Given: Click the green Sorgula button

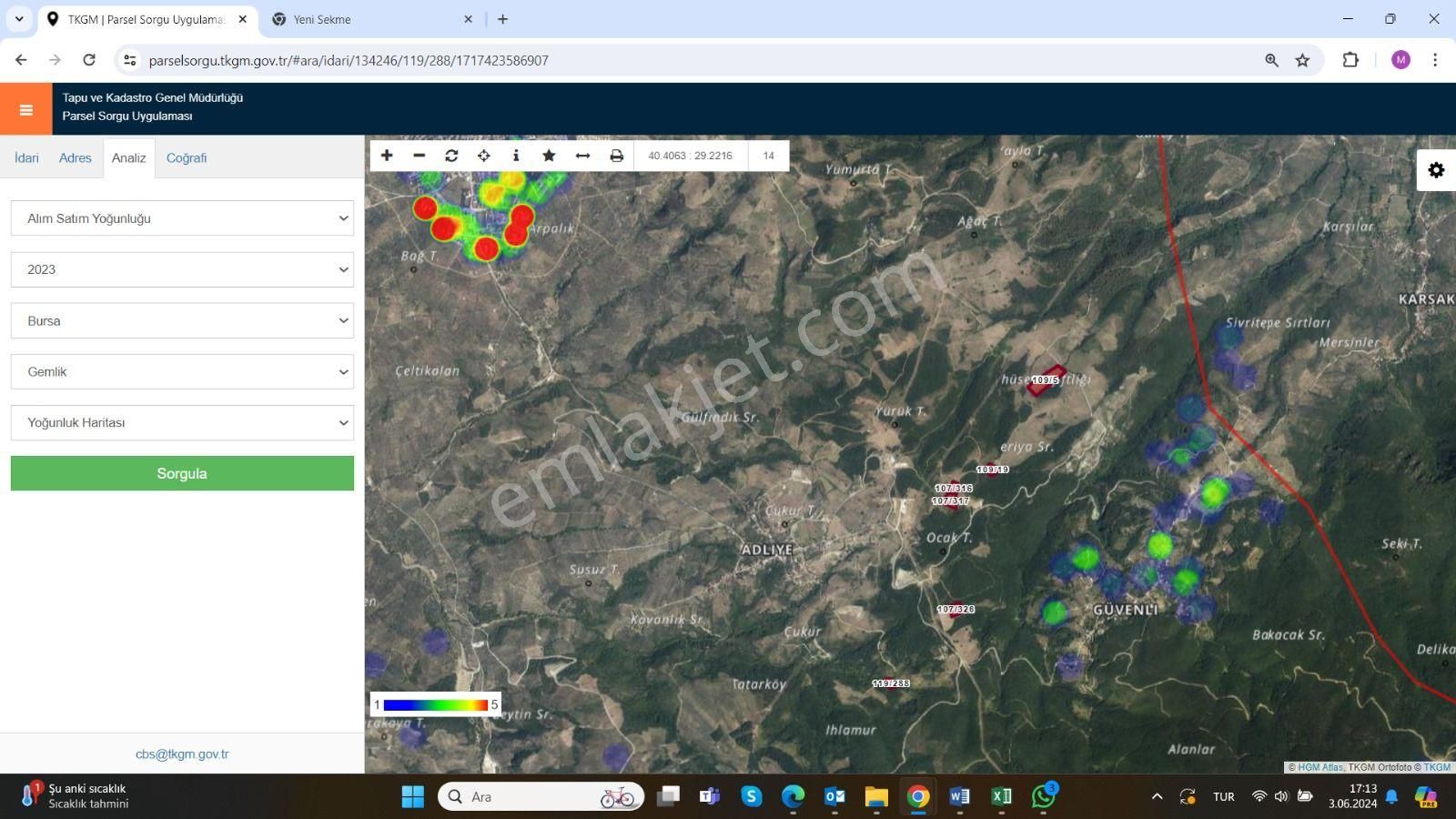Looking at the screenshot, I should 182,473.
